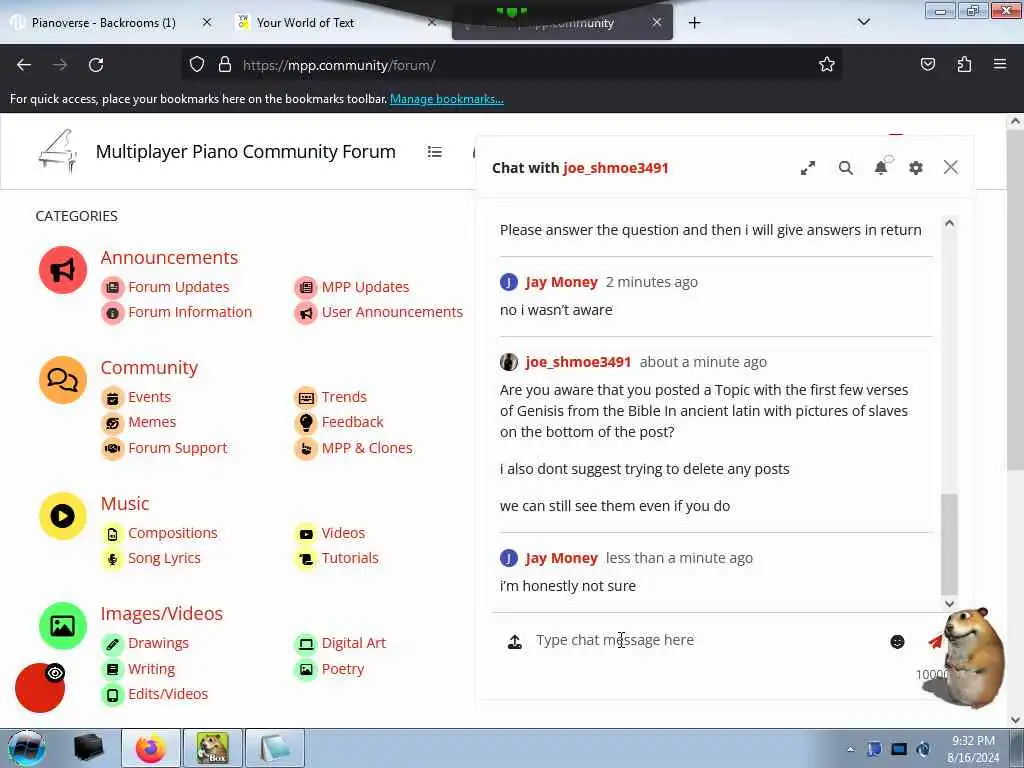The image size is (1024, 768).
Task: Click the Digital Art laptop icon
Action: coord(306,644)
